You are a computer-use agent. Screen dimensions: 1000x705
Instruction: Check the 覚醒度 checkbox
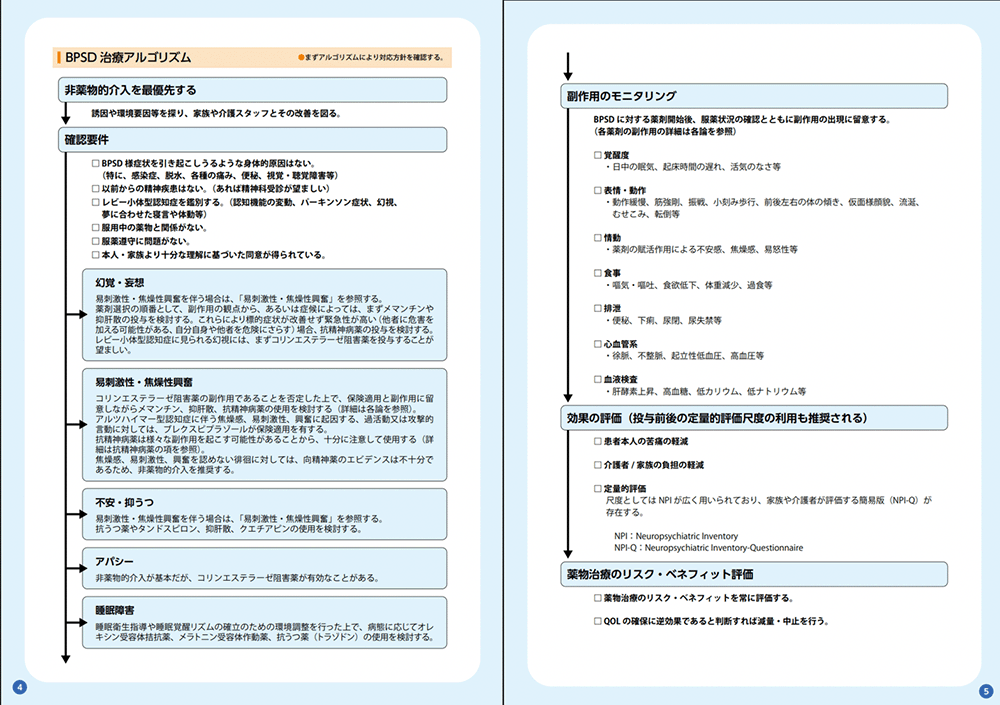click(598, 155)
